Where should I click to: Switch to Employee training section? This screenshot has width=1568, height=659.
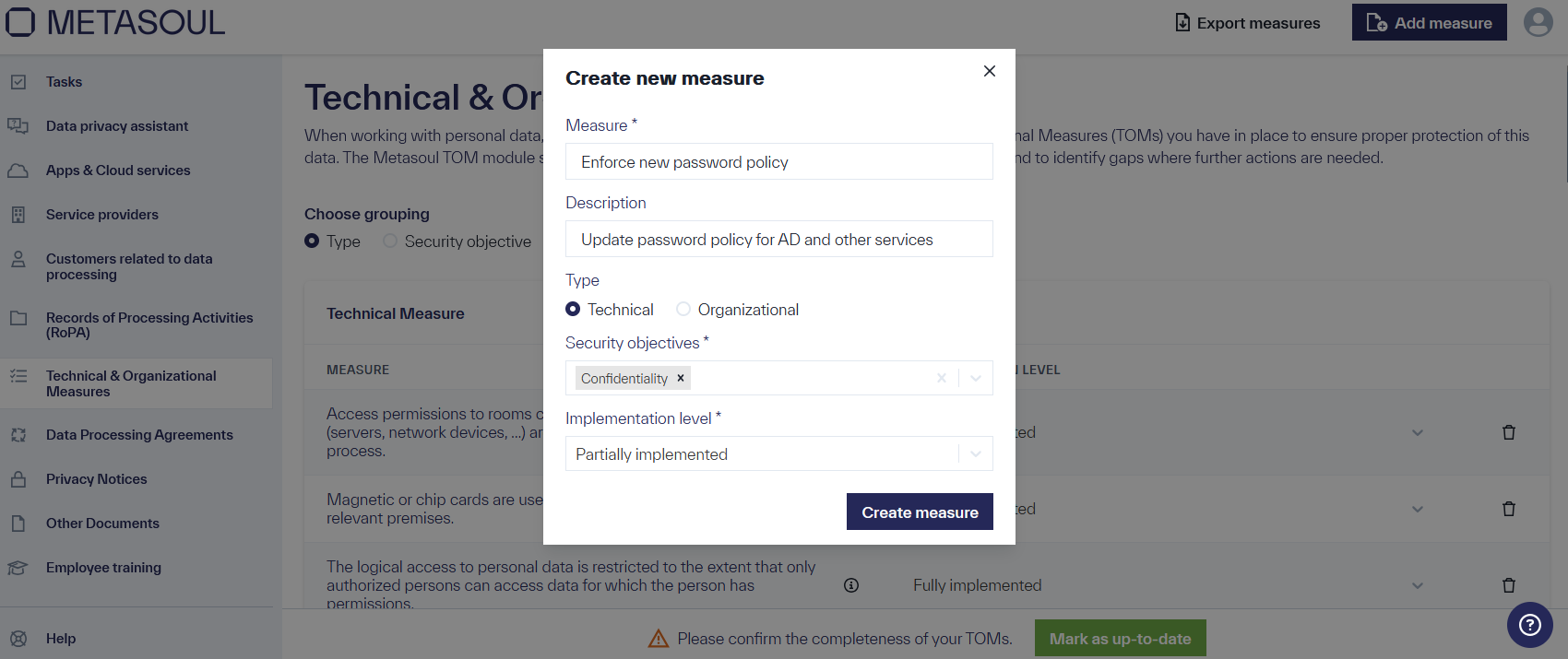(20, 567)
